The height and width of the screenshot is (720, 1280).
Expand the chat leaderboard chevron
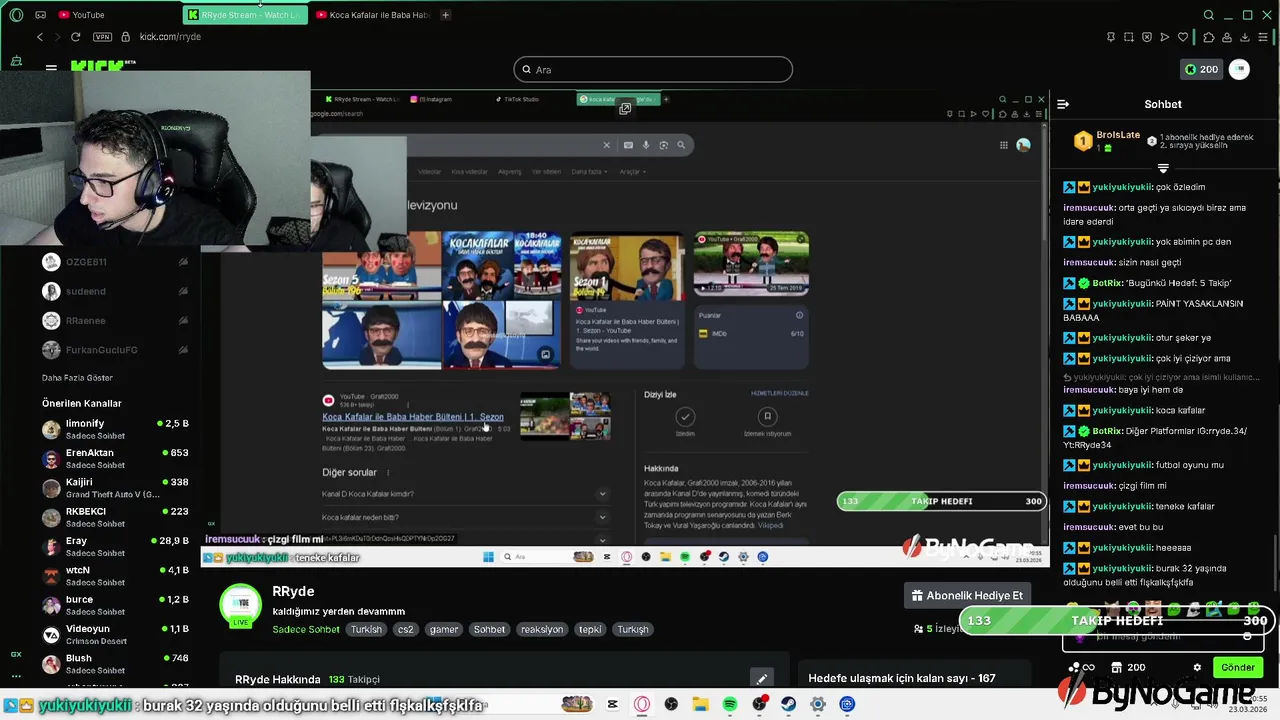coord(1163,168)
